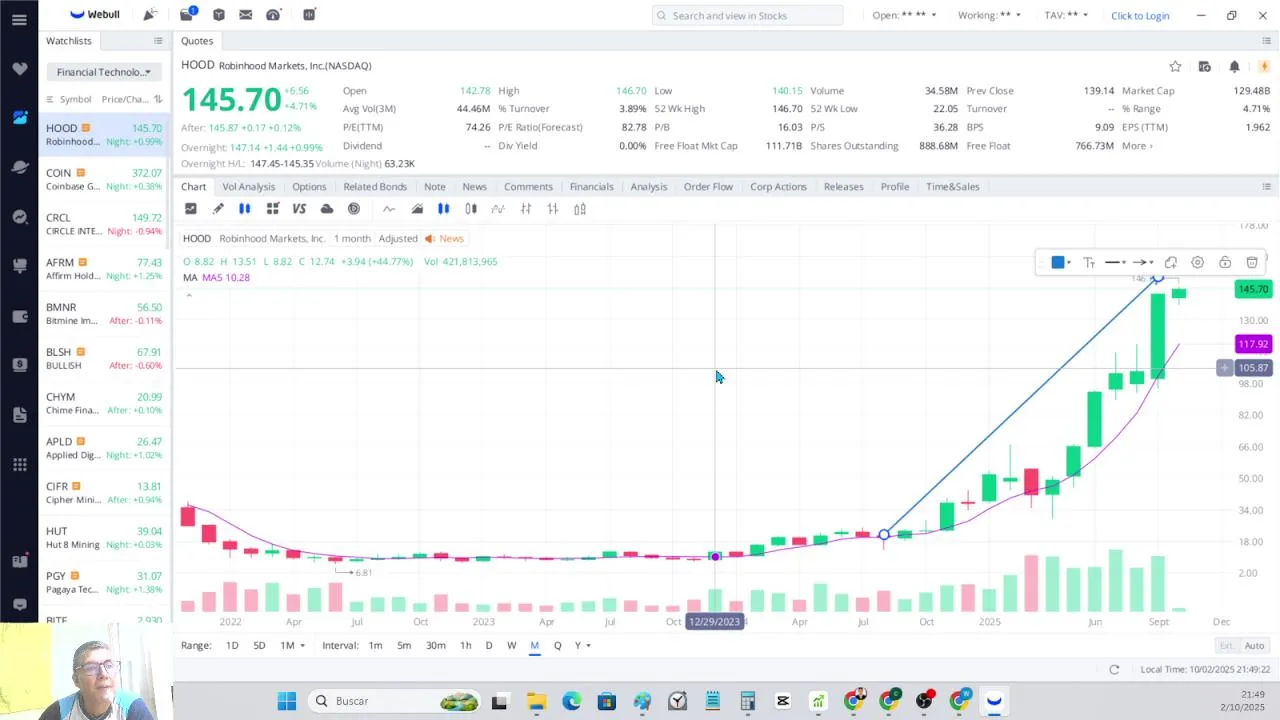
Task: Open the Options tab
Action: pos(309,187)
